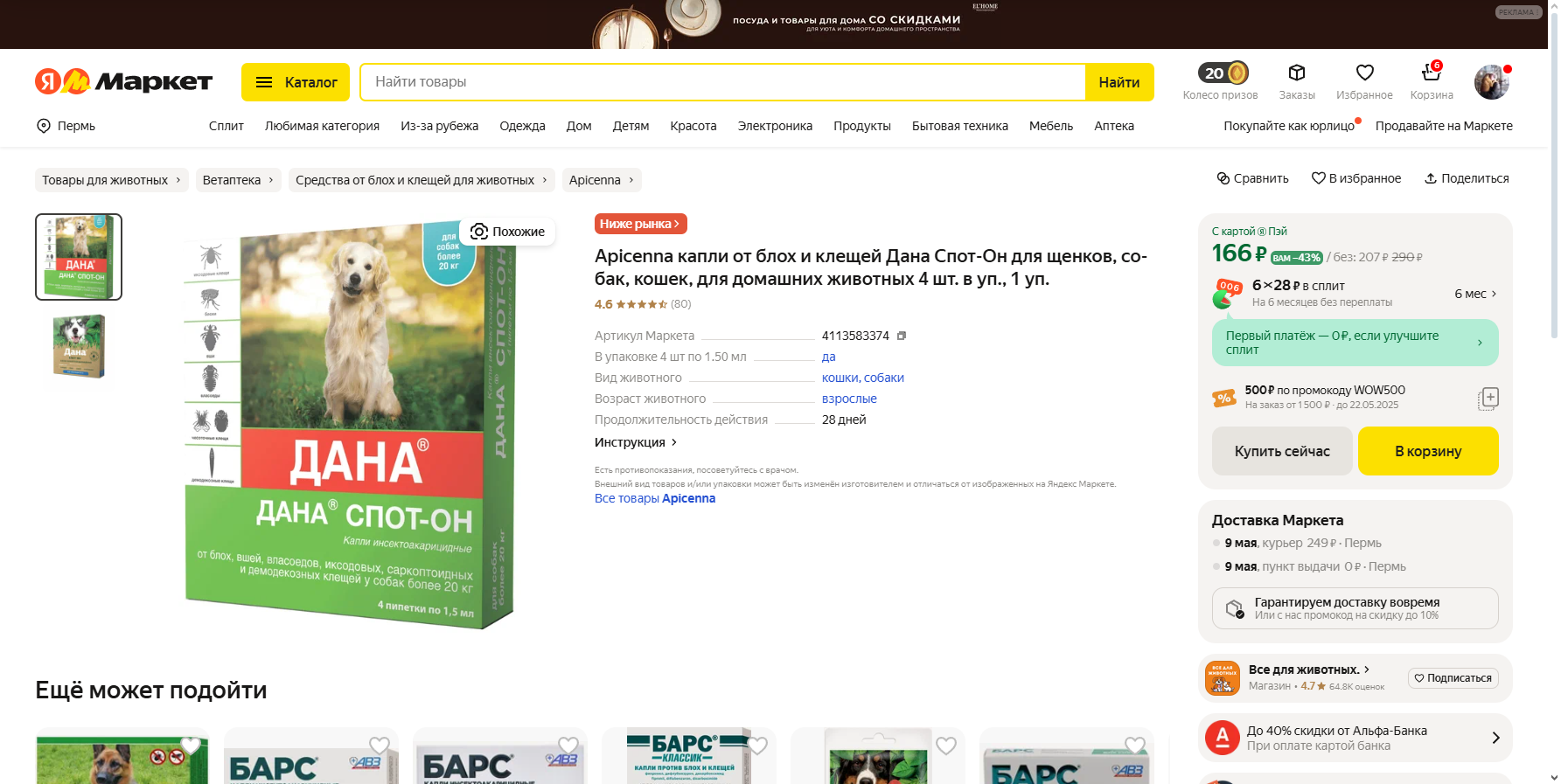This screenshot has width=1561, height=784.
Task: Click the Поделиться share icon
Action: tap(1431, 178)
